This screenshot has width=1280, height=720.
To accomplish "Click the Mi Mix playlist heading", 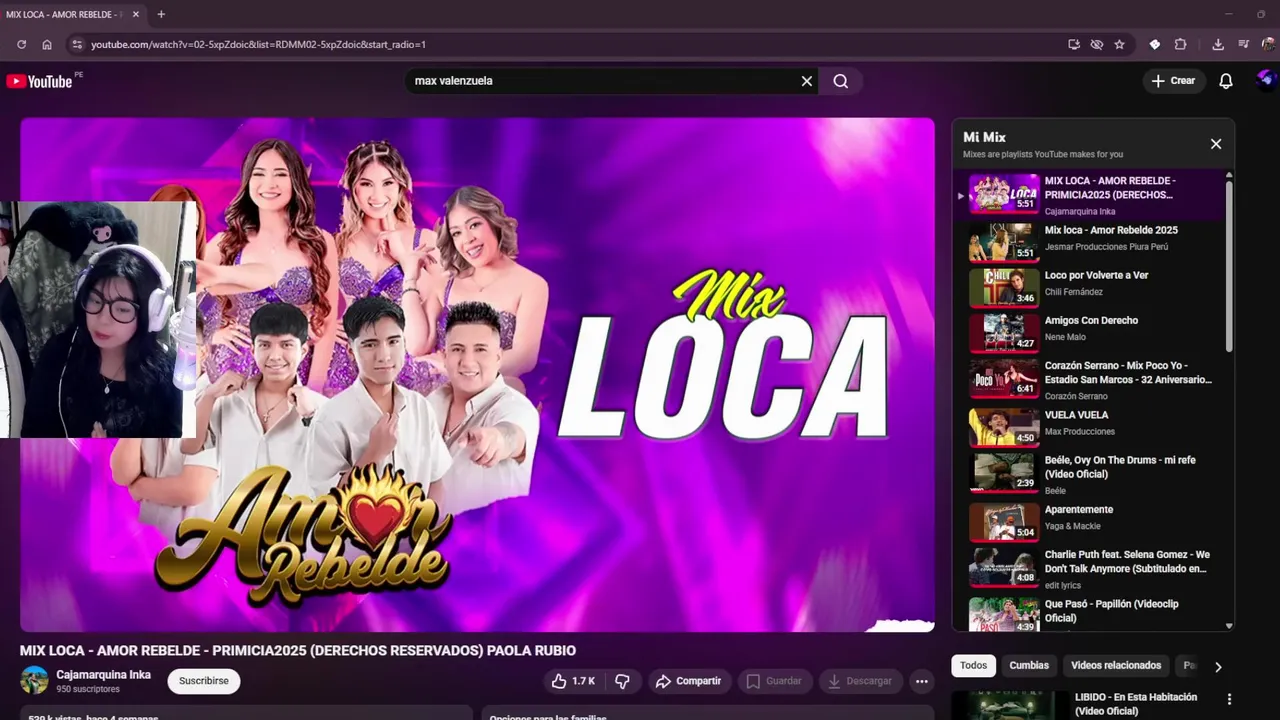I will [984, 137].
